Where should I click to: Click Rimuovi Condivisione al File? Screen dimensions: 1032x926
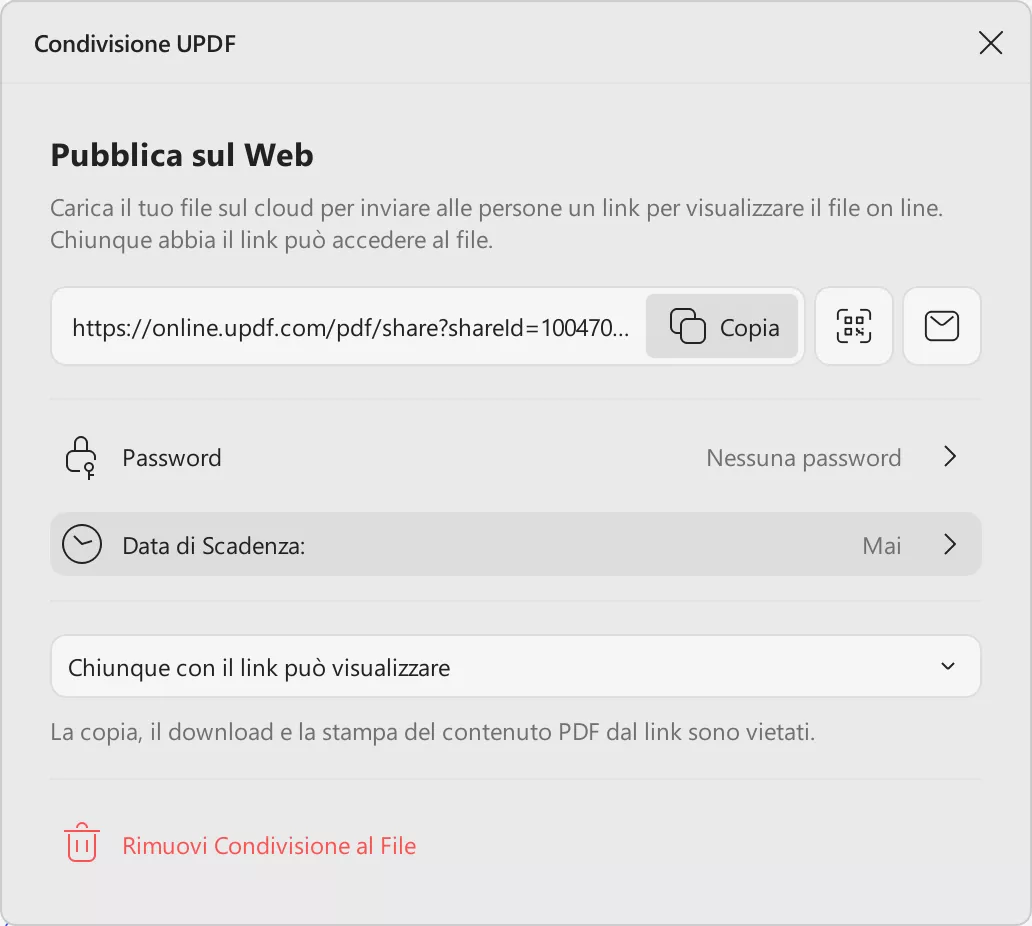pos(268,845)
